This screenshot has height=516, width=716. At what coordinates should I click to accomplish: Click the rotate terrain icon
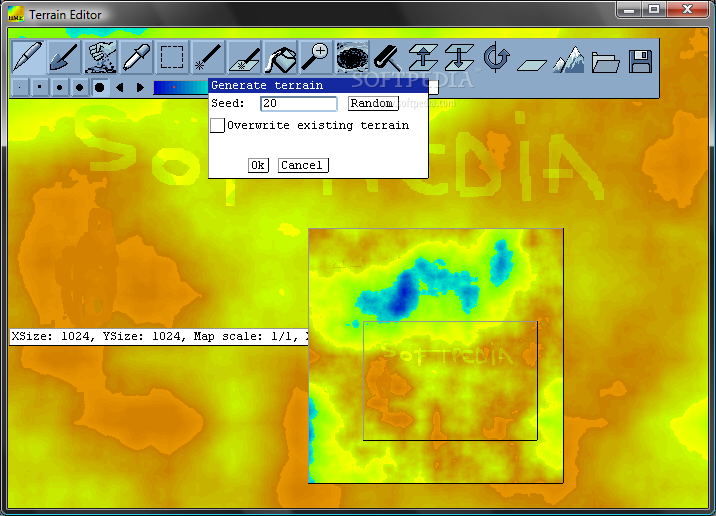pos(496,57)
